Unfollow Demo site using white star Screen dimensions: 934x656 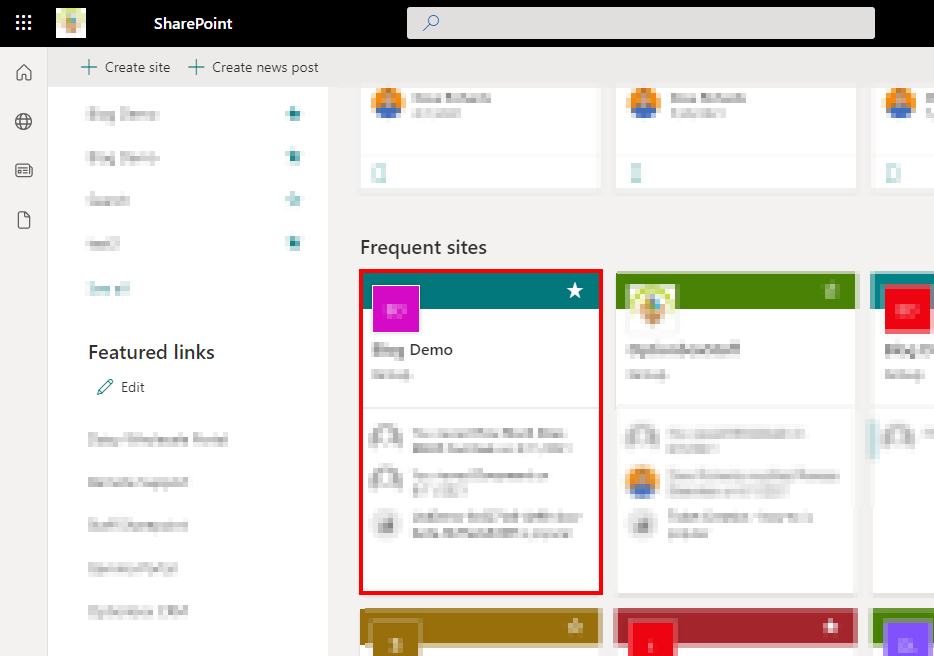(x=575, y=291)
